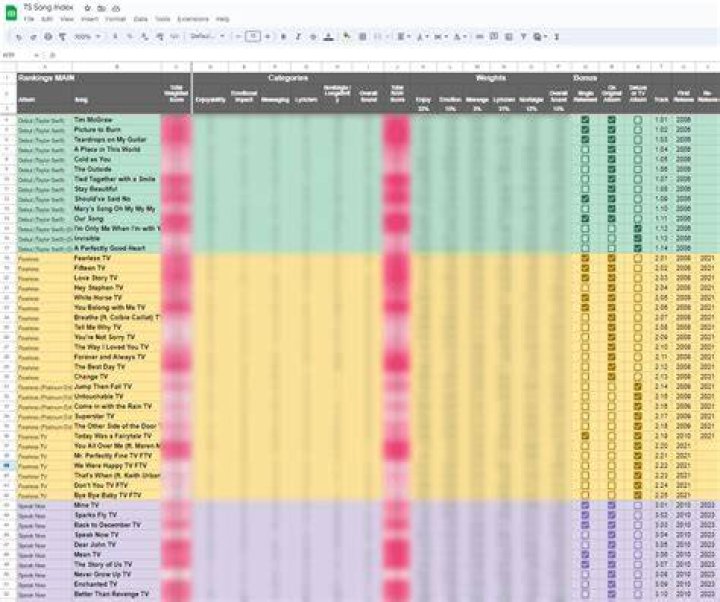Format as currency
The image size is (720, 602).
pyautogui.click(x=115, y=37)
